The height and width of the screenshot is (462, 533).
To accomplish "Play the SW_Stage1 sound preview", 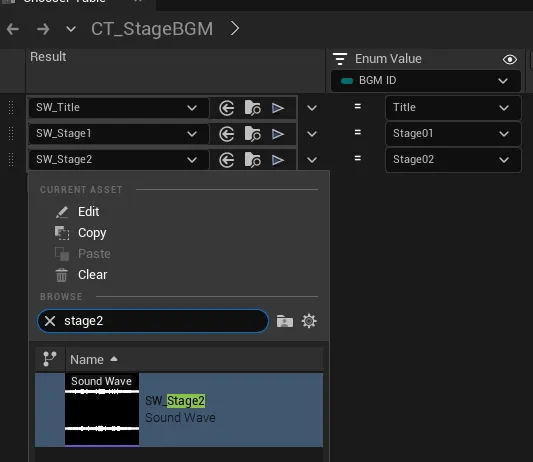I will click(x=278, y=134).
